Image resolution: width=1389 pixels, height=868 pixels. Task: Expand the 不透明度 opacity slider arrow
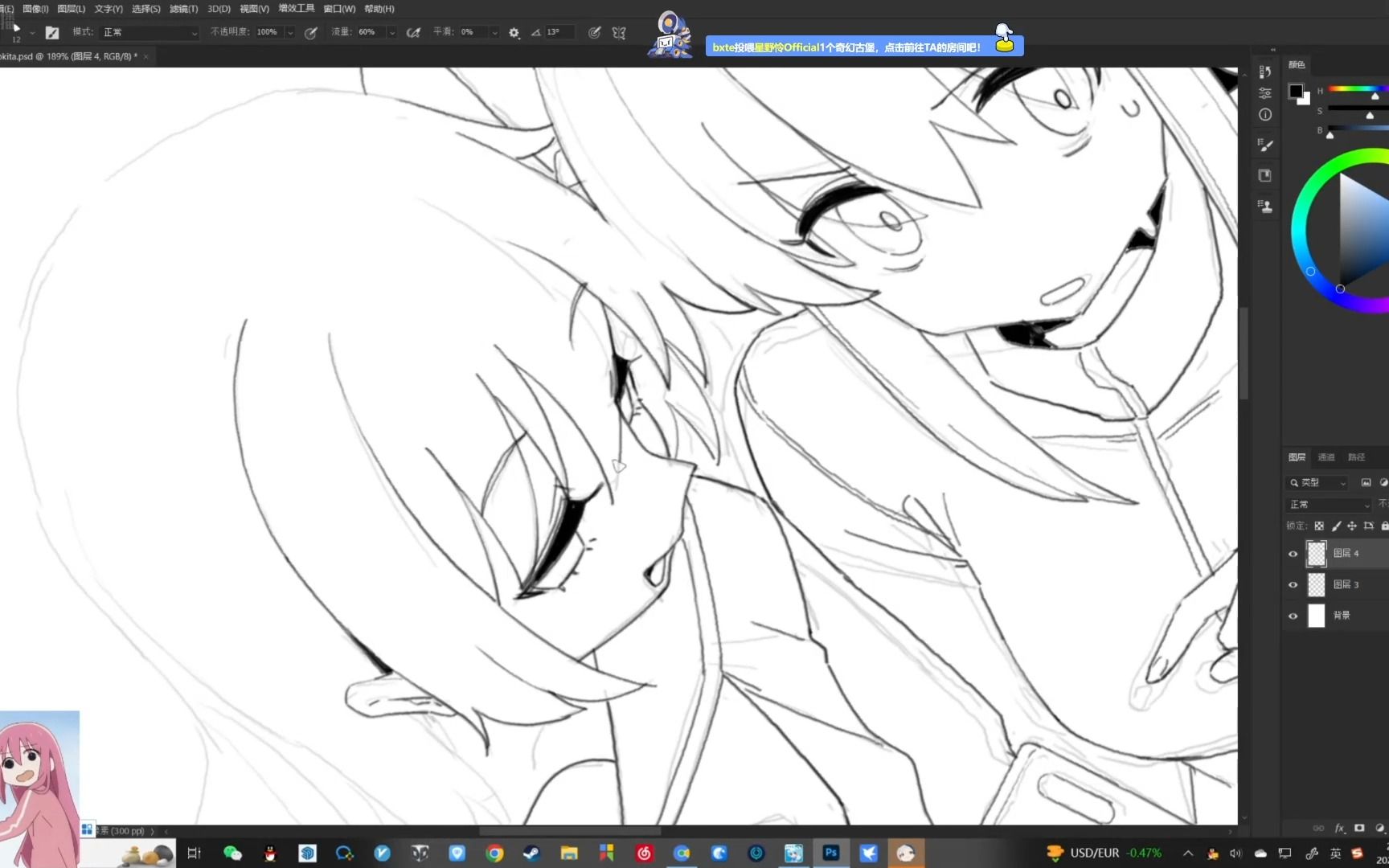pyautogui.click(x=290, y=33)
